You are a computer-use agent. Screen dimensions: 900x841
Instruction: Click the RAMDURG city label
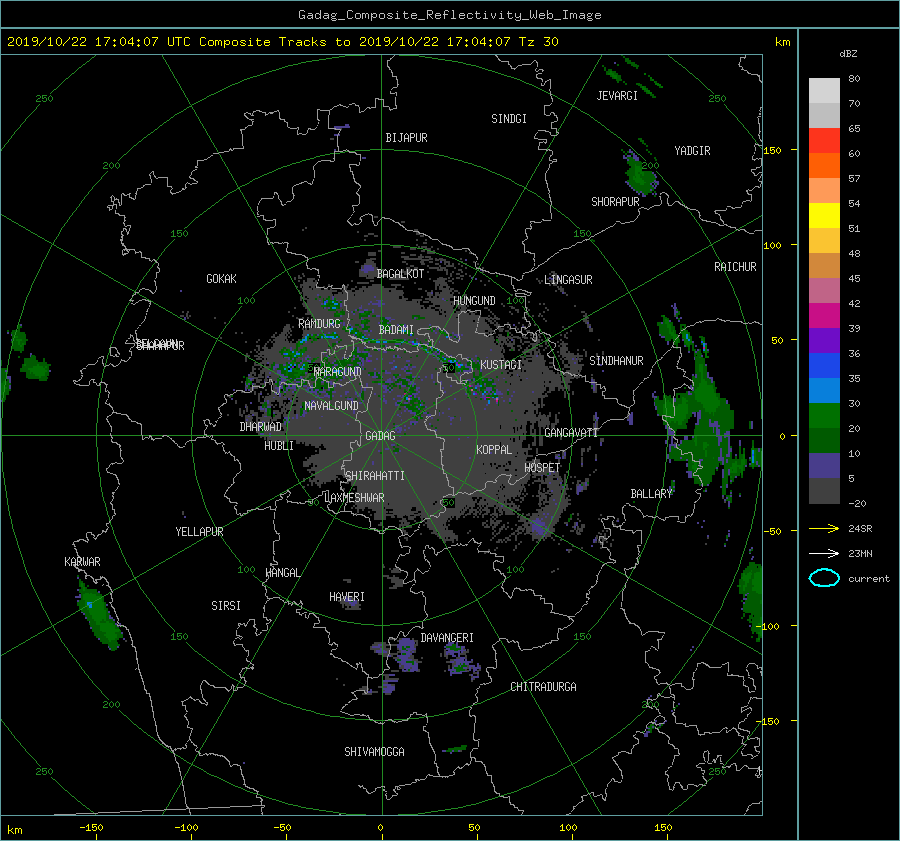319,324
